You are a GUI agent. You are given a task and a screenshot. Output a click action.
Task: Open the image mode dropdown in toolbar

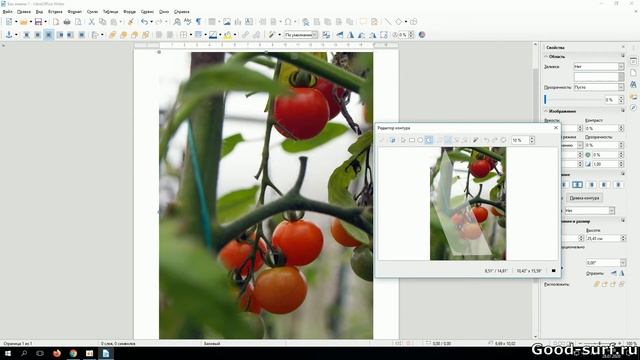click(x=301, y=35)
